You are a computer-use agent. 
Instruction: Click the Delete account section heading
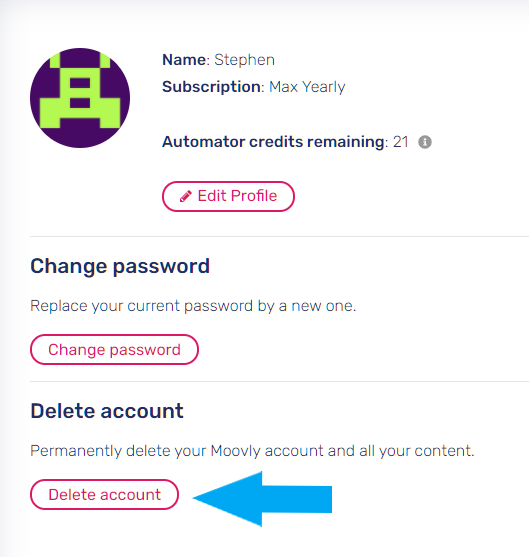click(107, 411)
